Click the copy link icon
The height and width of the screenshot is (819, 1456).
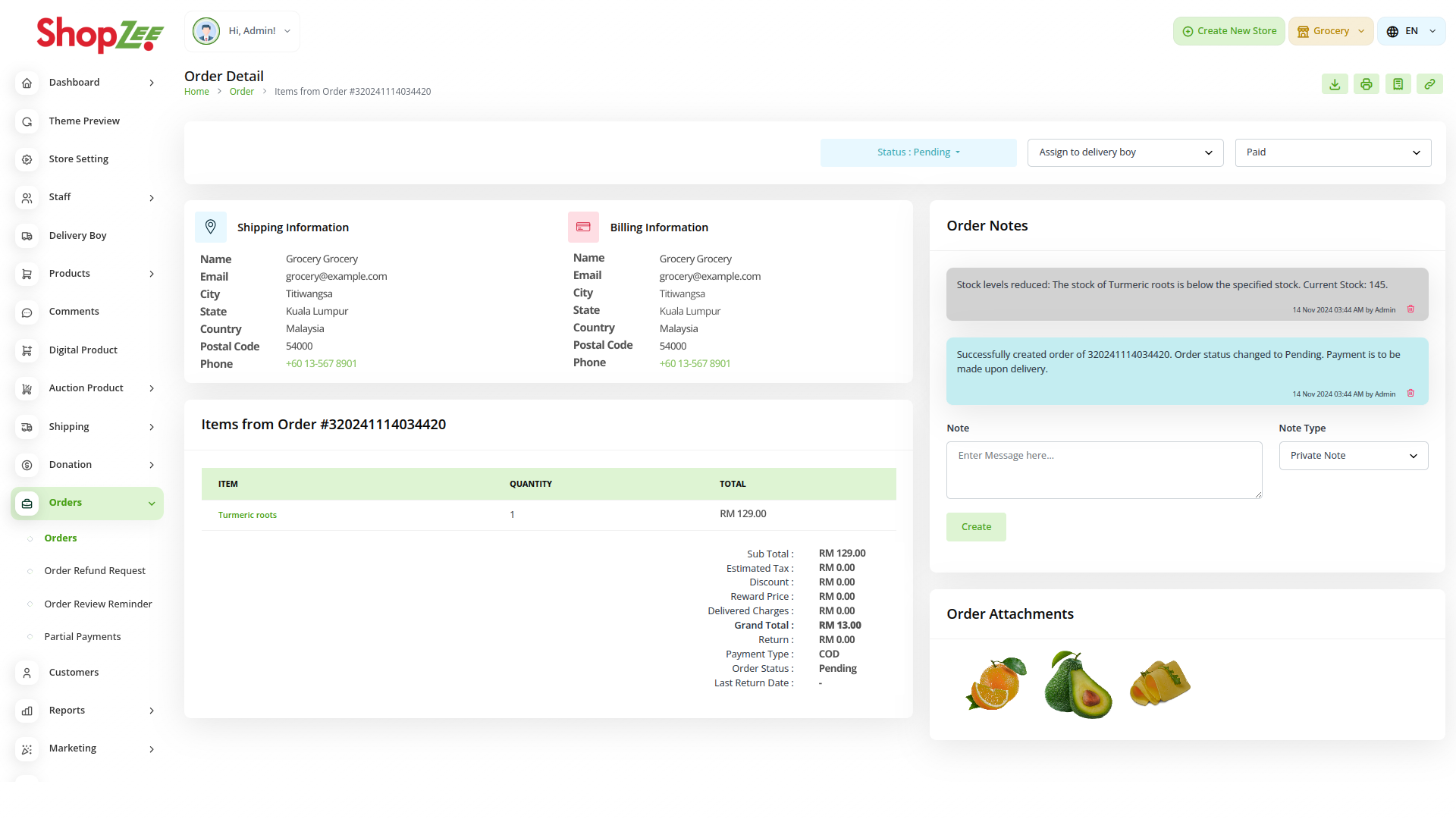coord(1429,84)
